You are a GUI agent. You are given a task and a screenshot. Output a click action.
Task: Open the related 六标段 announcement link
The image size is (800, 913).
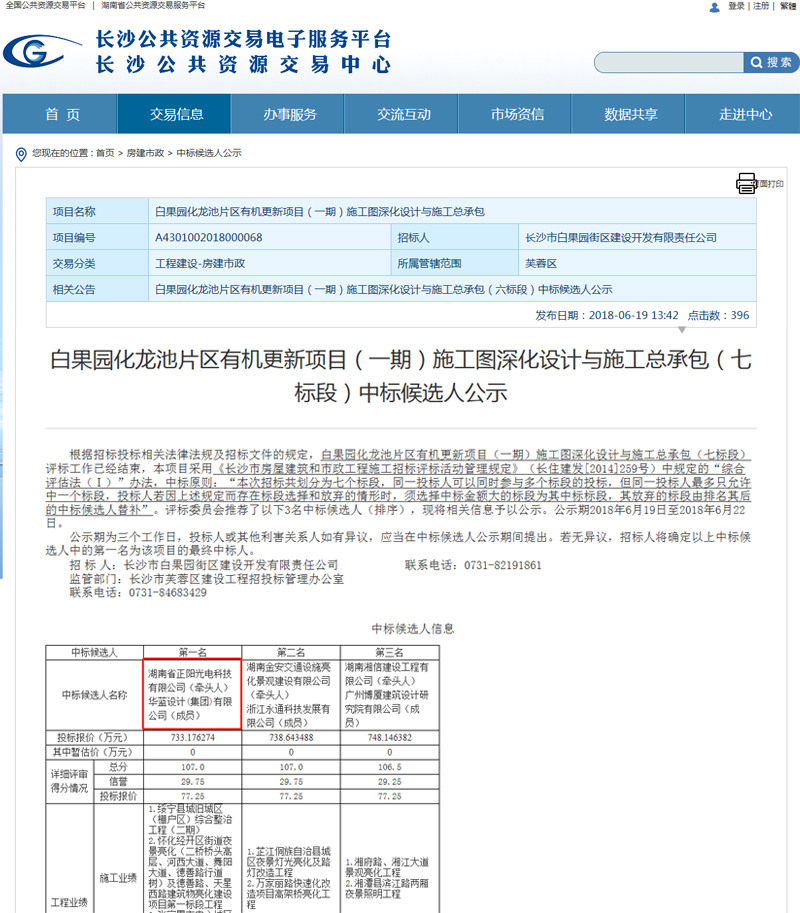[x=383, y=289]
